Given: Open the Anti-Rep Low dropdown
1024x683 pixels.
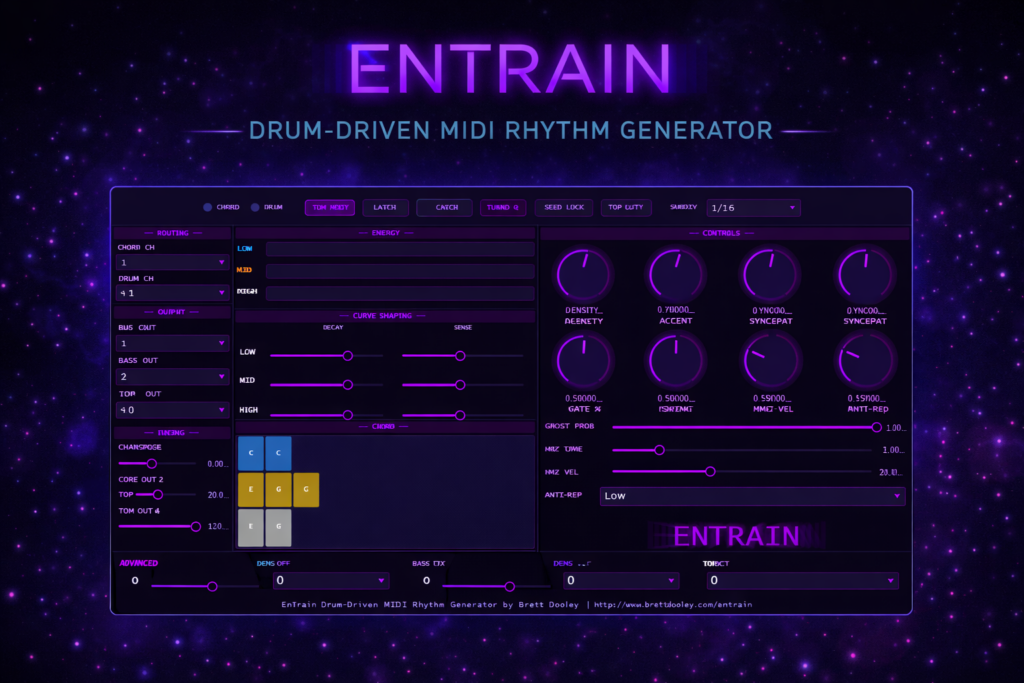Looking at the screenshot, I should (x=751, y=496).
